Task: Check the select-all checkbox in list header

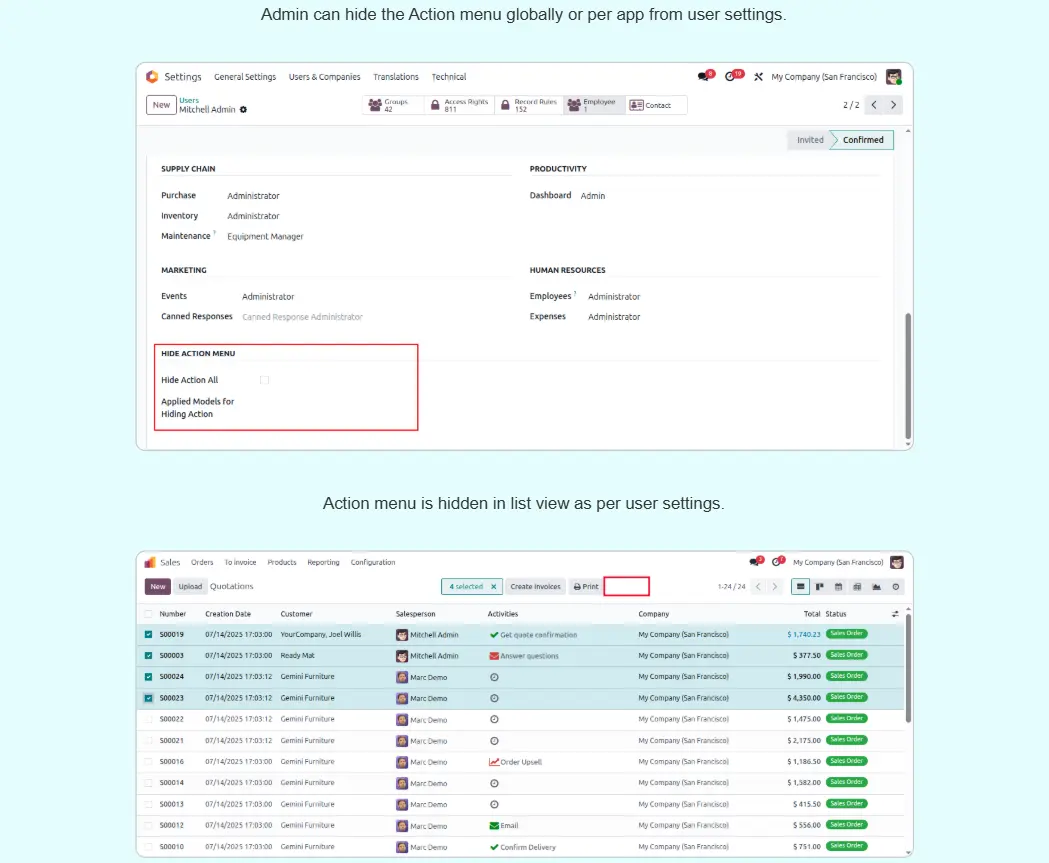Action: click(149, 614)
